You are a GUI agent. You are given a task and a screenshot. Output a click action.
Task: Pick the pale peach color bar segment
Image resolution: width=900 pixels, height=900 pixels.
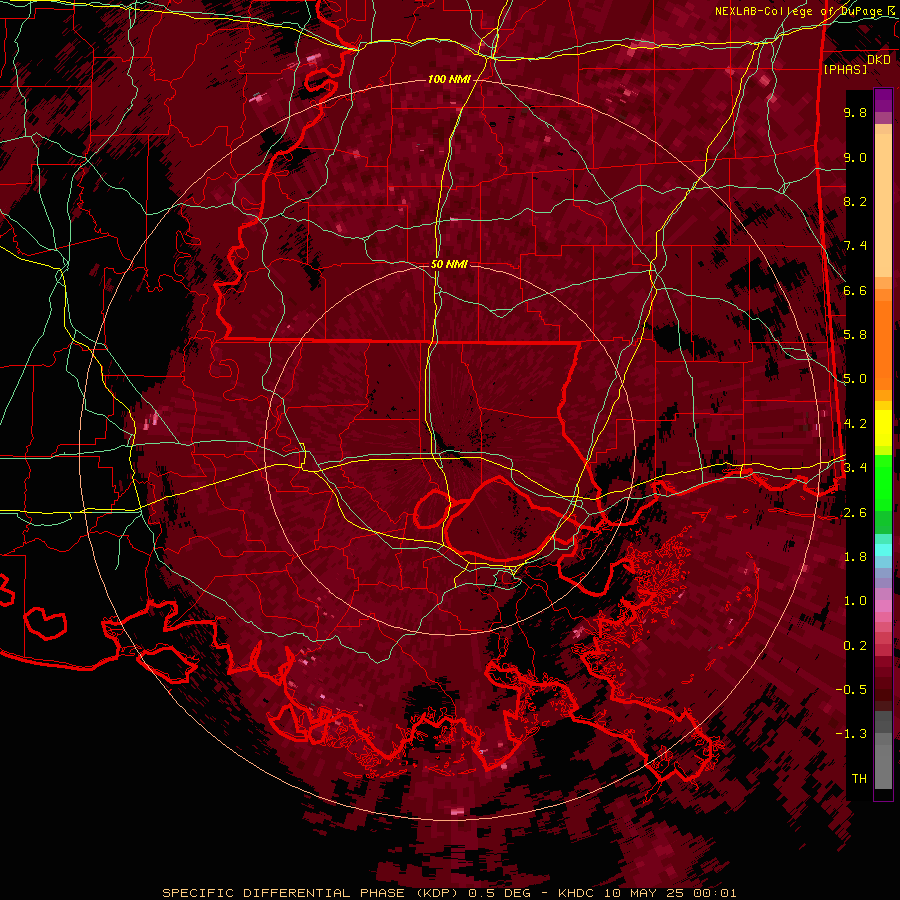[x=883, y=207]
